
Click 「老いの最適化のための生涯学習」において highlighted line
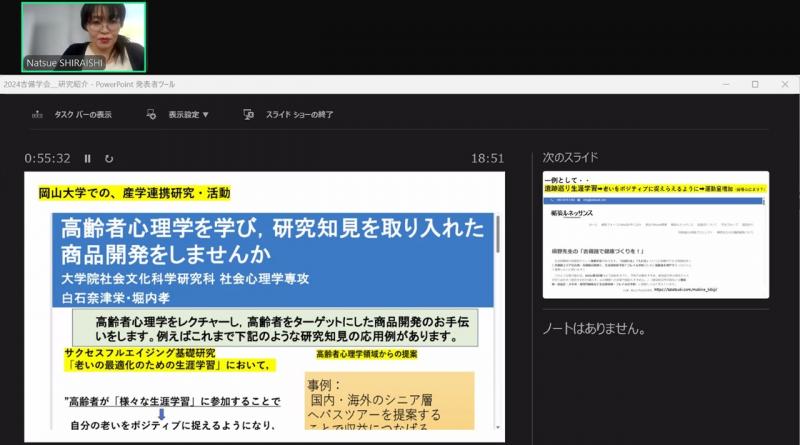(169, 365)
